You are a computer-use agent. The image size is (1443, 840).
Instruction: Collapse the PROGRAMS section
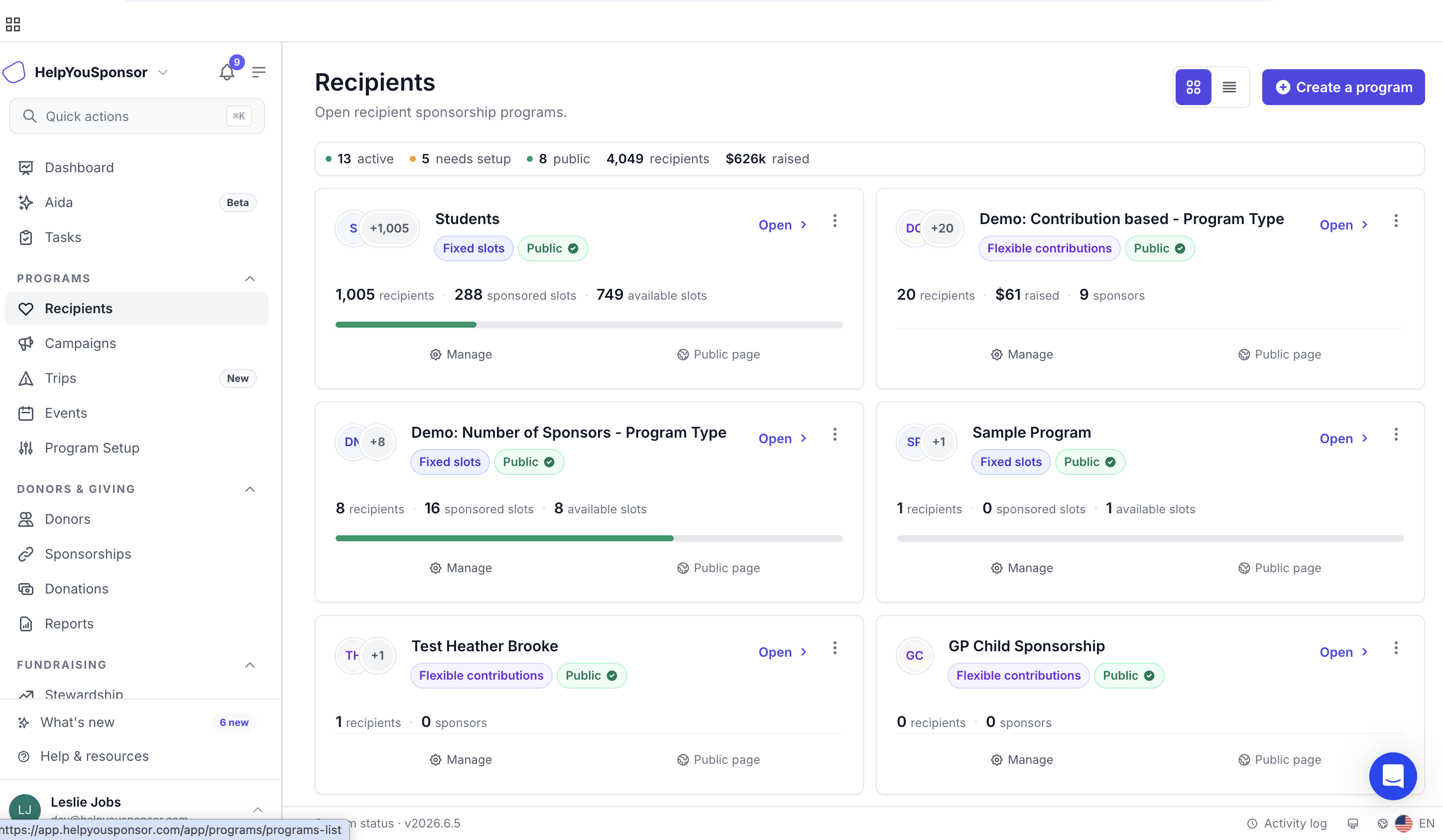[250, 278]
